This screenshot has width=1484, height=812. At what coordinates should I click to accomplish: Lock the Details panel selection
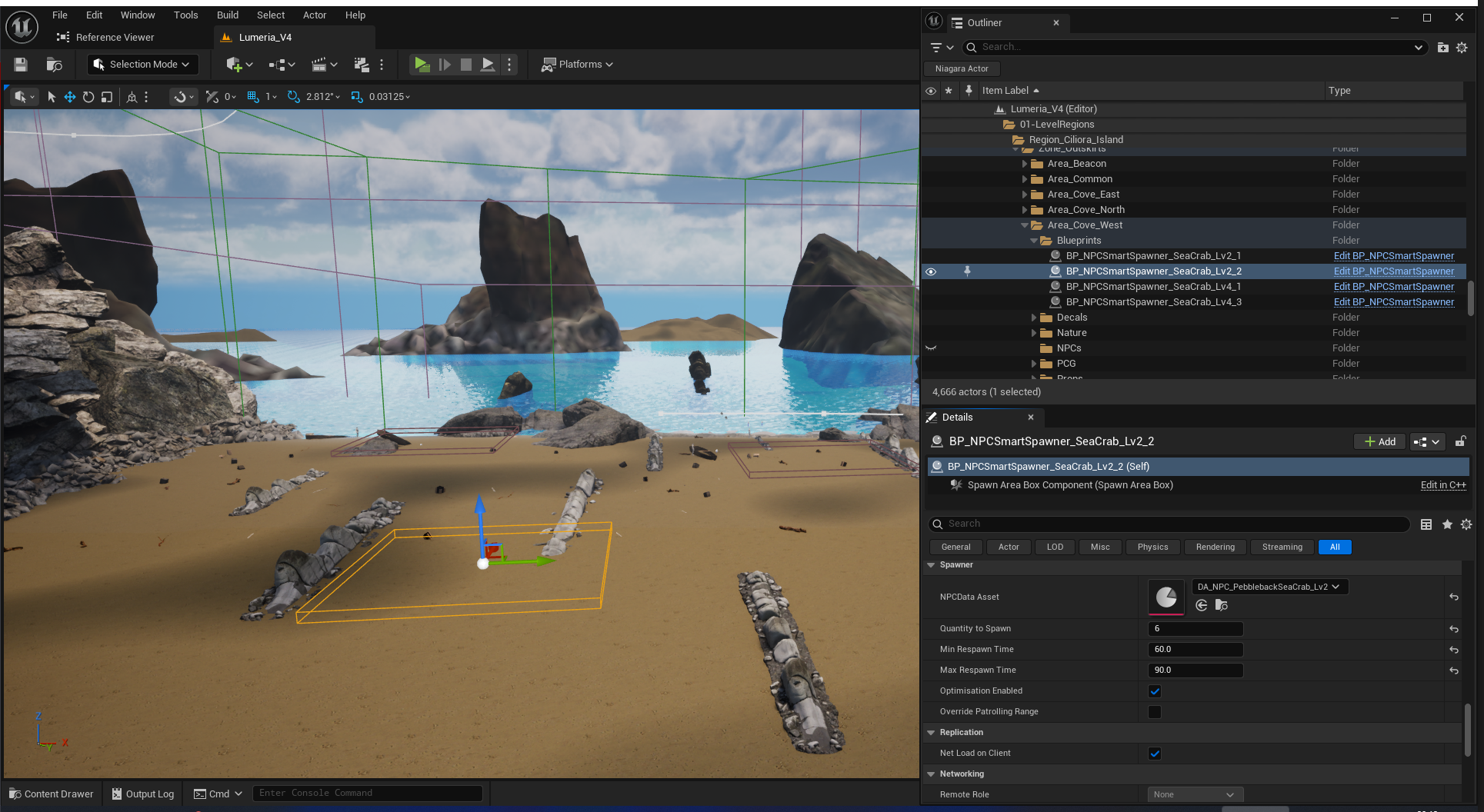[1460, 441]
